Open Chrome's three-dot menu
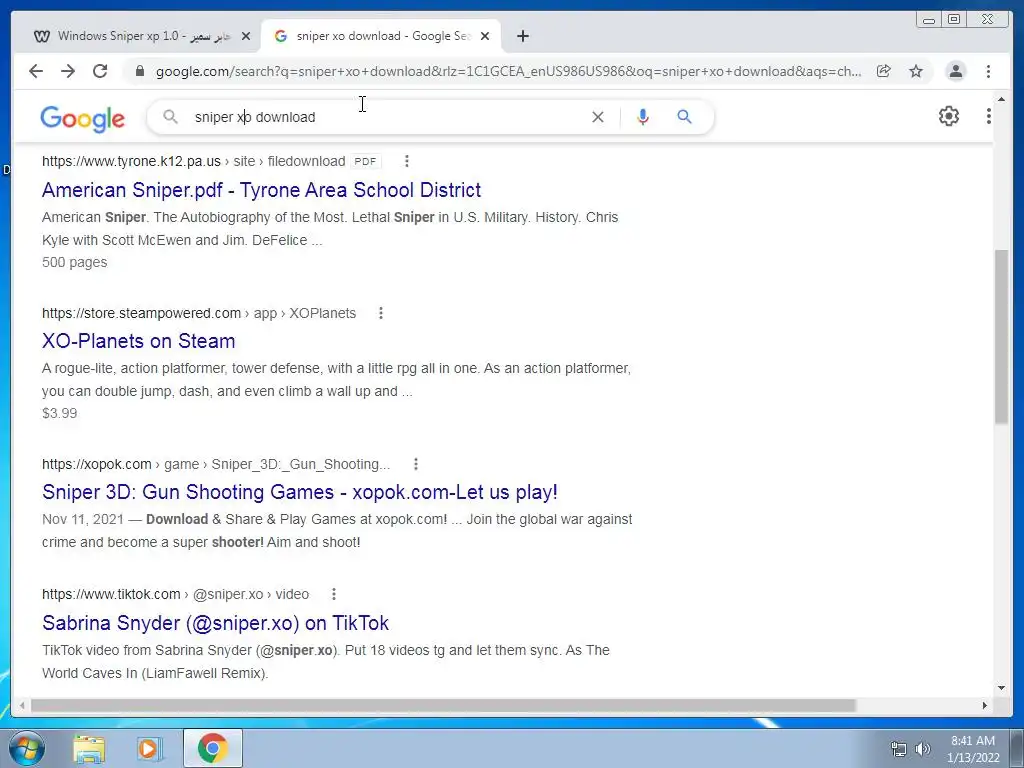 pyautogui.click(x=988, y=71)
